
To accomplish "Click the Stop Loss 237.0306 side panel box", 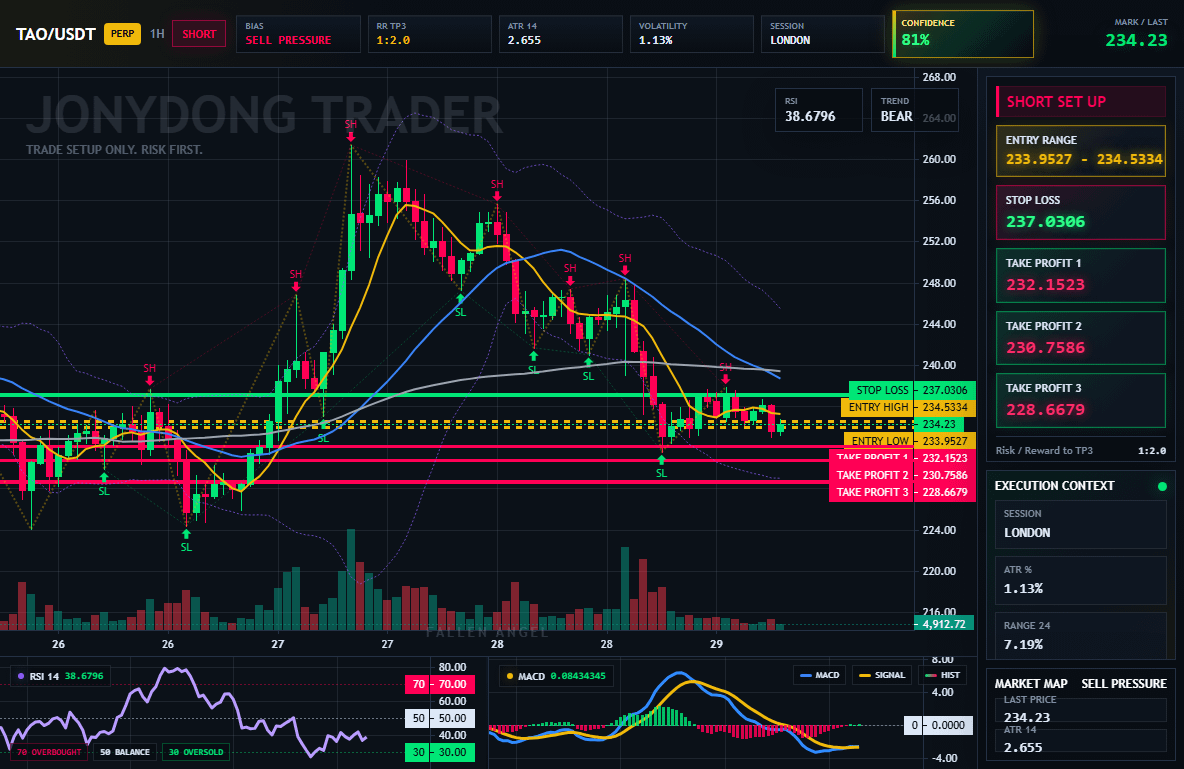I will 1081,212.
